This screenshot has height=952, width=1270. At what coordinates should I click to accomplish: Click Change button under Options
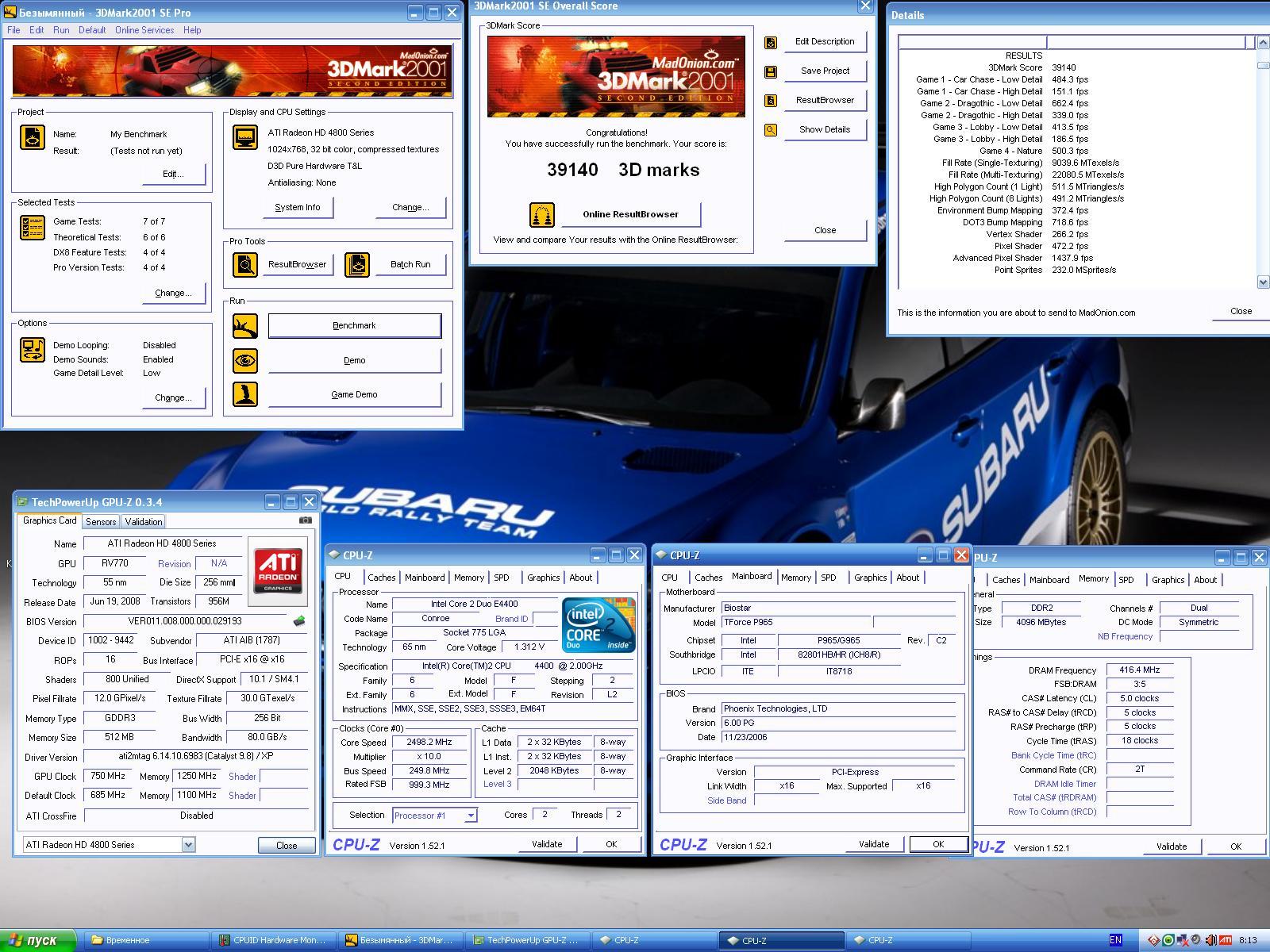click(x=173, y=397)
